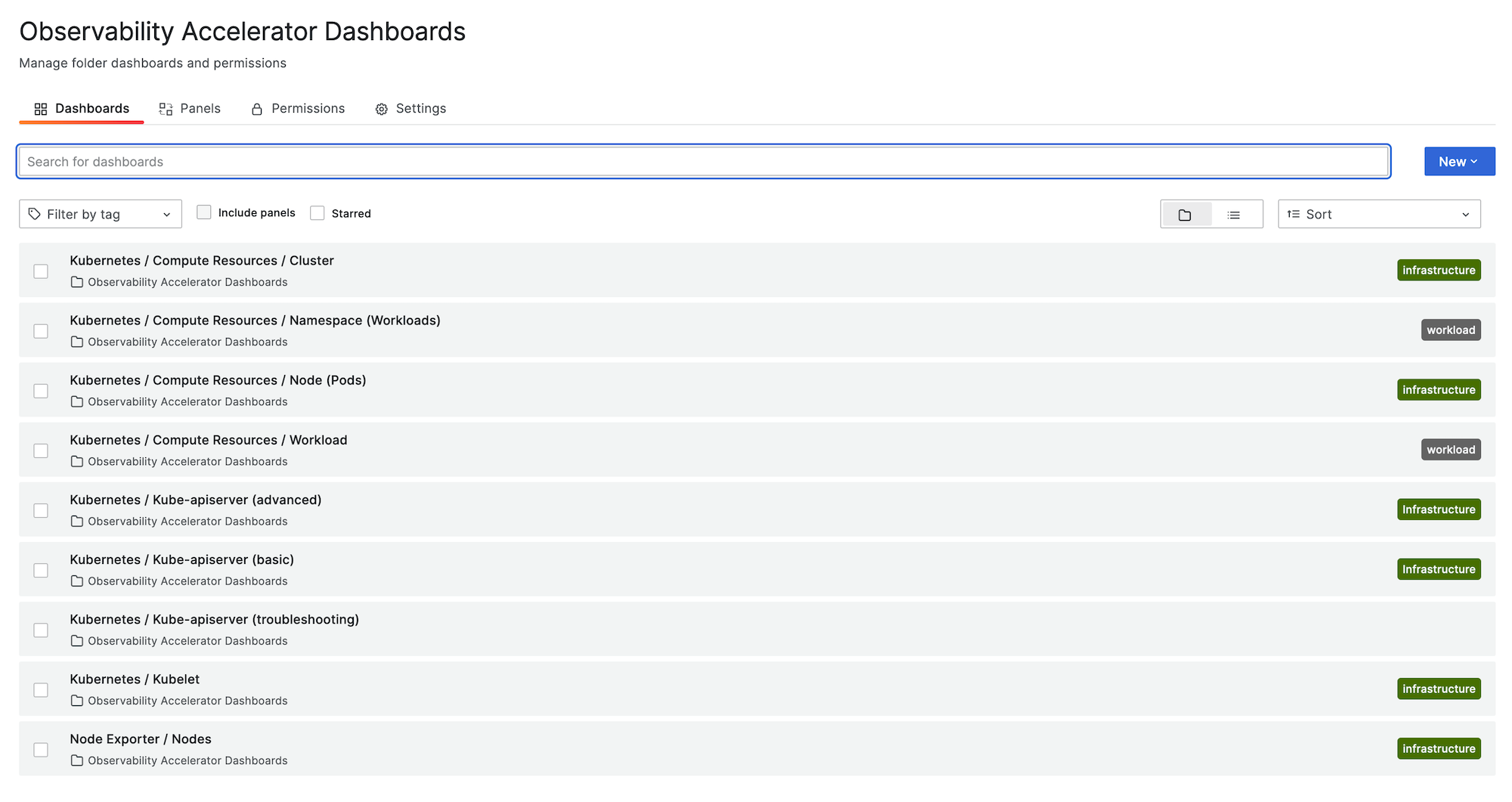Select the Node Exporter / Nodes row checkbox
Viewport: 1512px width, 802px height.
point(41,750)
